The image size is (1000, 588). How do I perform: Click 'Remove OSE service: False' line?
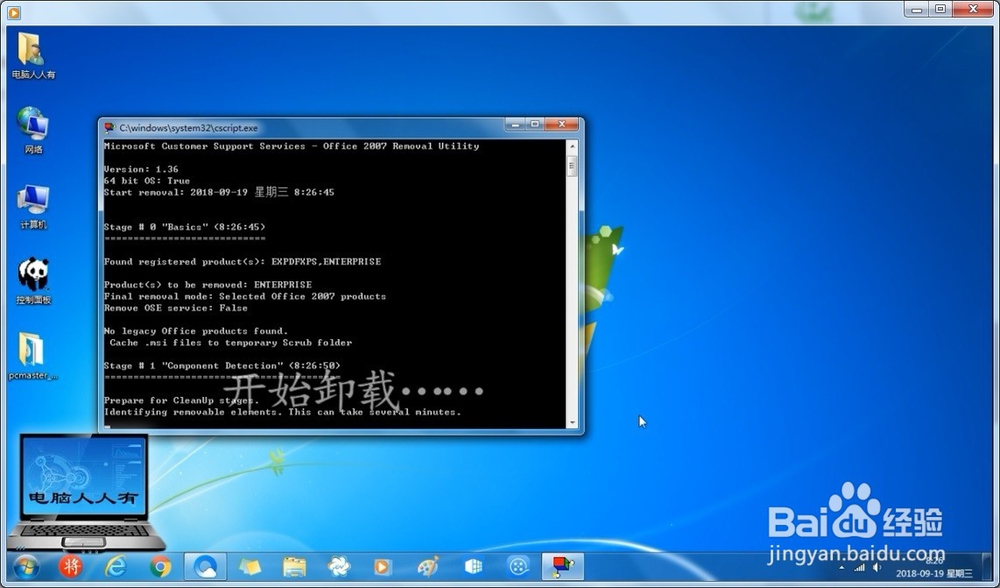point(175,308)
